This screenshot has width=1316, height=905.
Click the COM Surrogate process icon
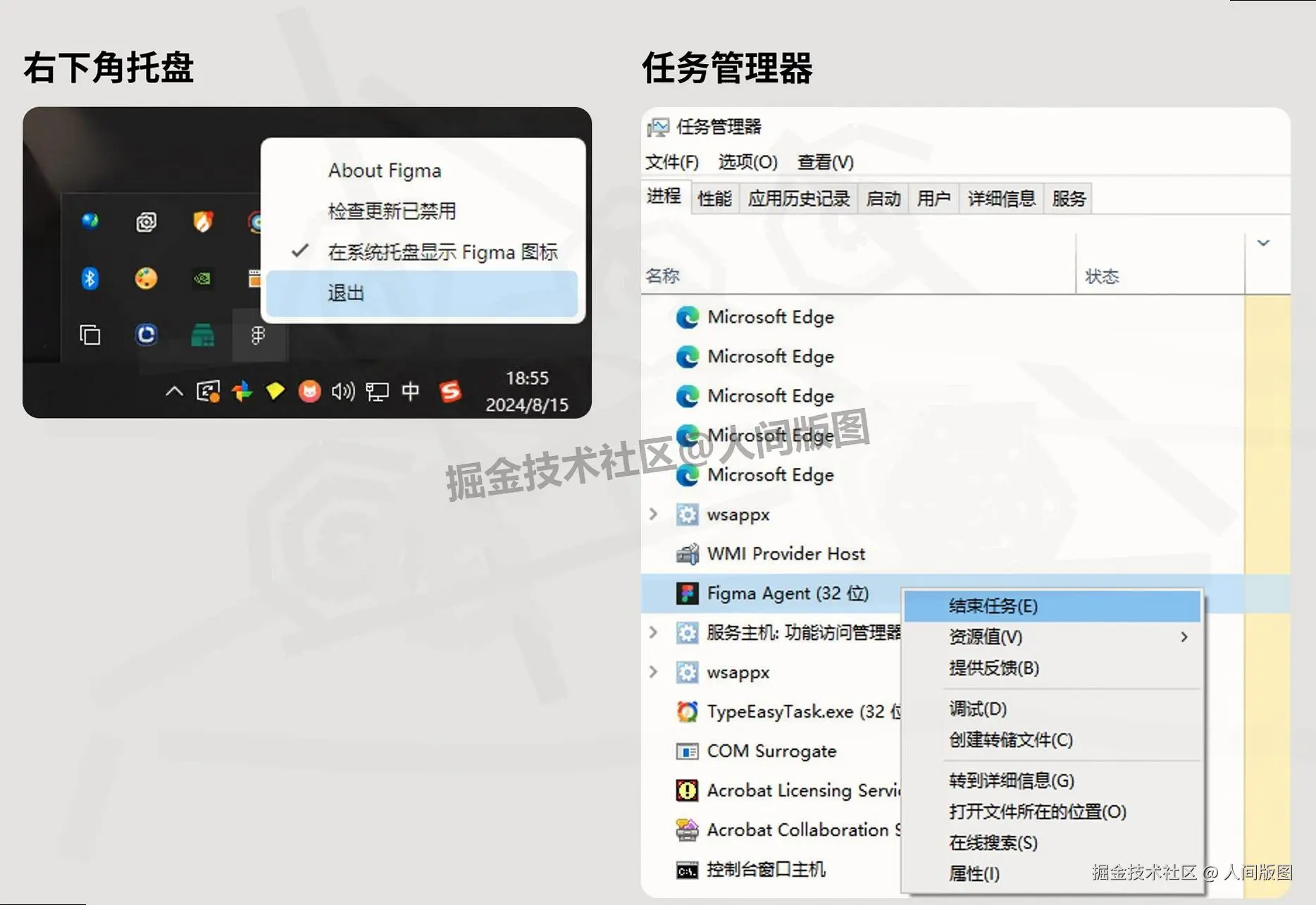(x=687, y=751)
